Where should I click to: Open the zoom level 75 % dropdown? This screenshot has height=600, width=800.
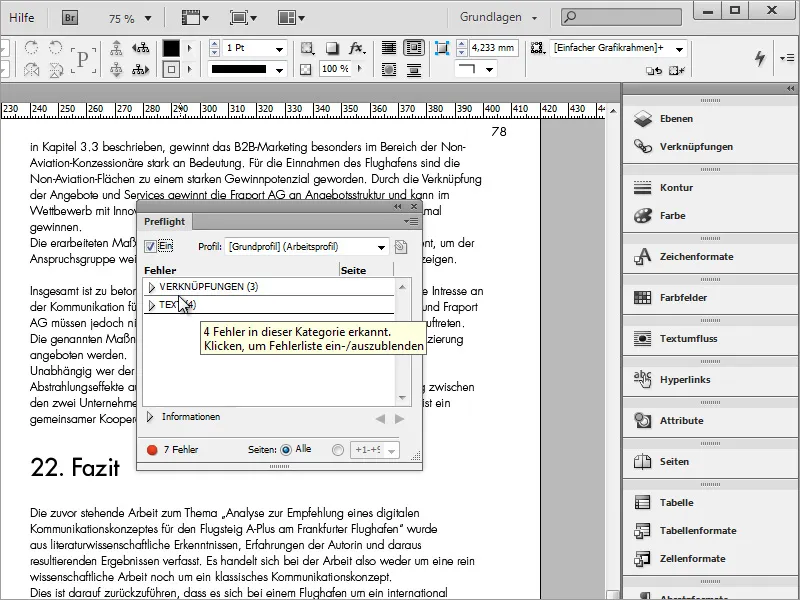(148, 19)
